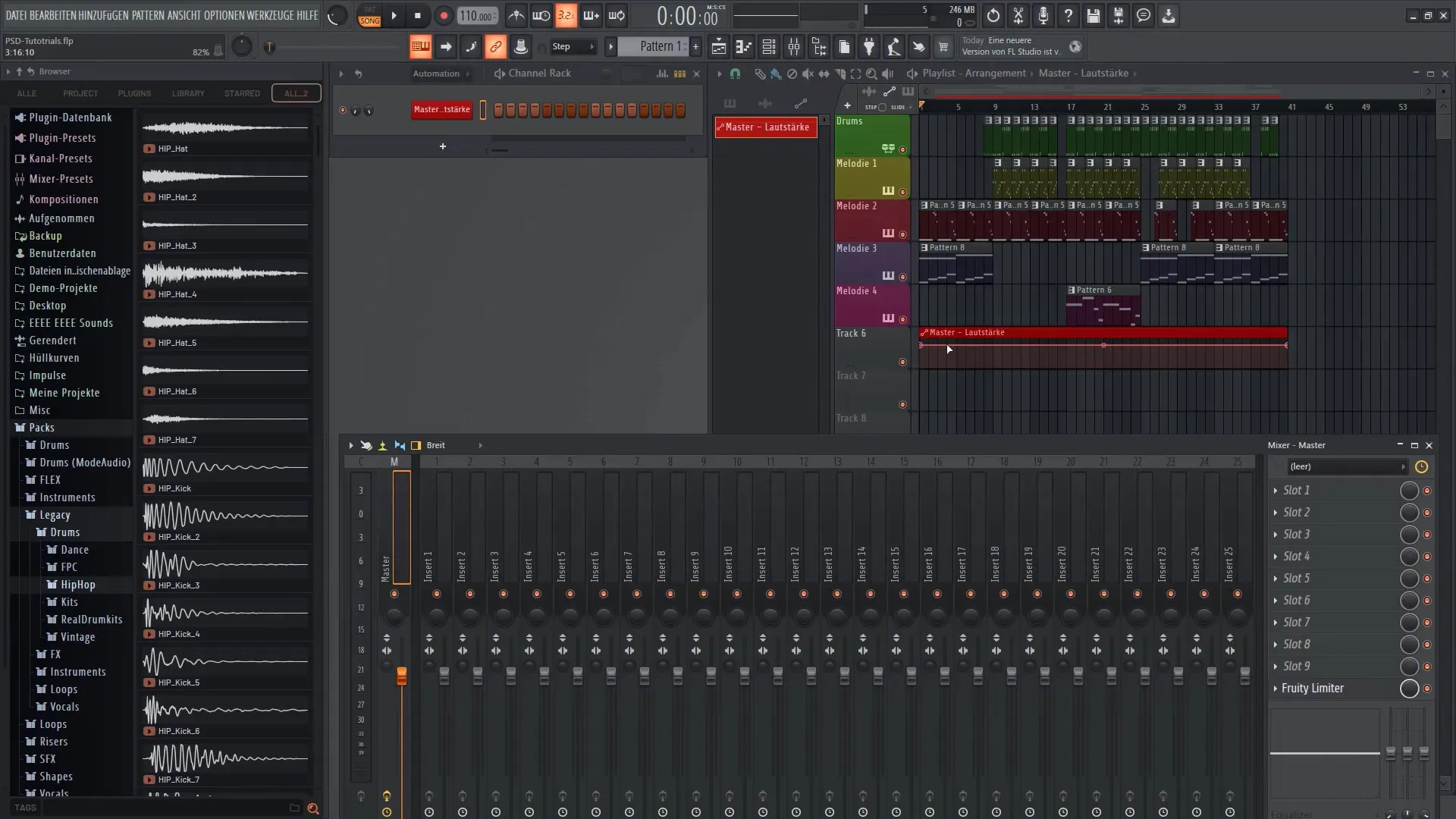The width and height of the screenshot is (1456, 819).
Task: Click the save project floppy icon
Action: pyautogui.click(x=1094, y=15)
